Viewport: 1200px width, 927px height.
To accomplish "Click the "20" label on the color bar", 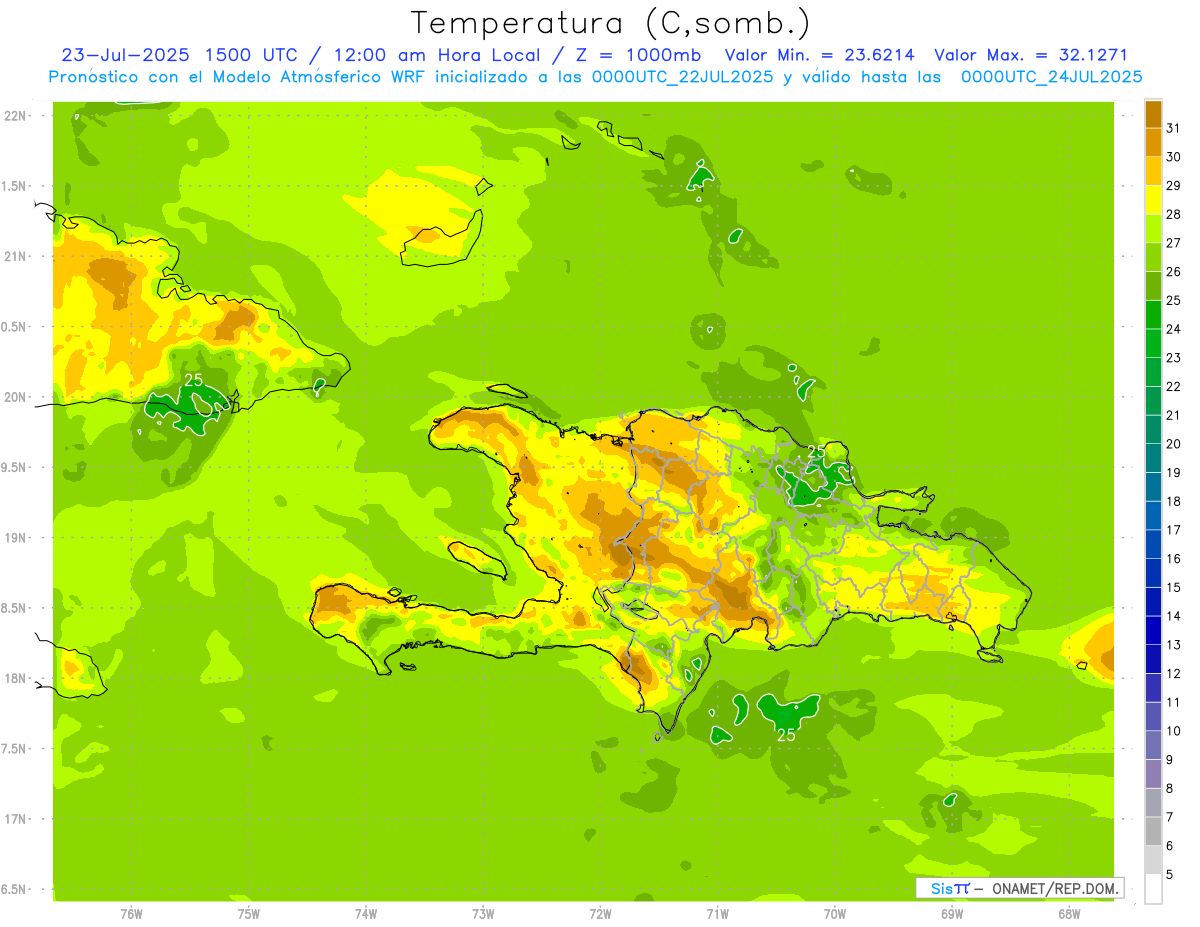I will [x=1174, y=443].
